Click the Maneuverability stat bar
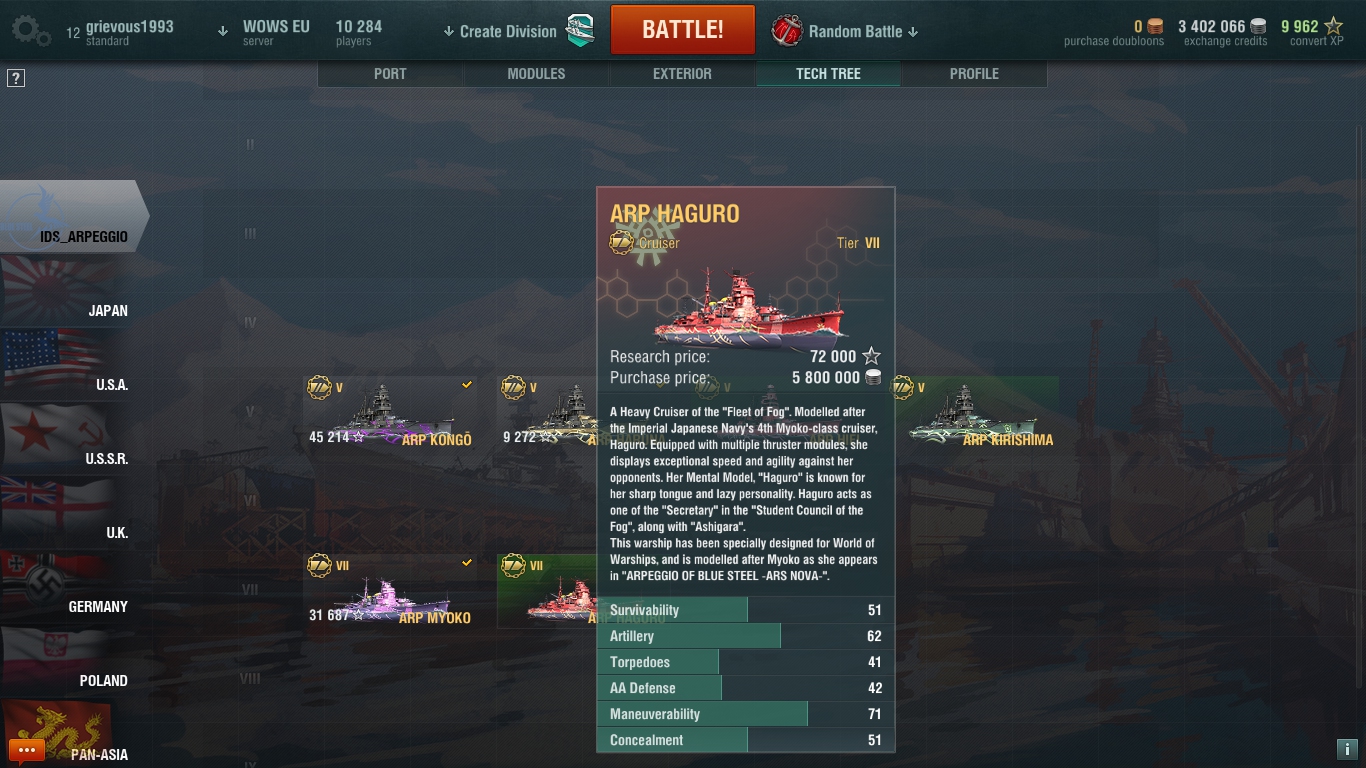 coord(745,714)
